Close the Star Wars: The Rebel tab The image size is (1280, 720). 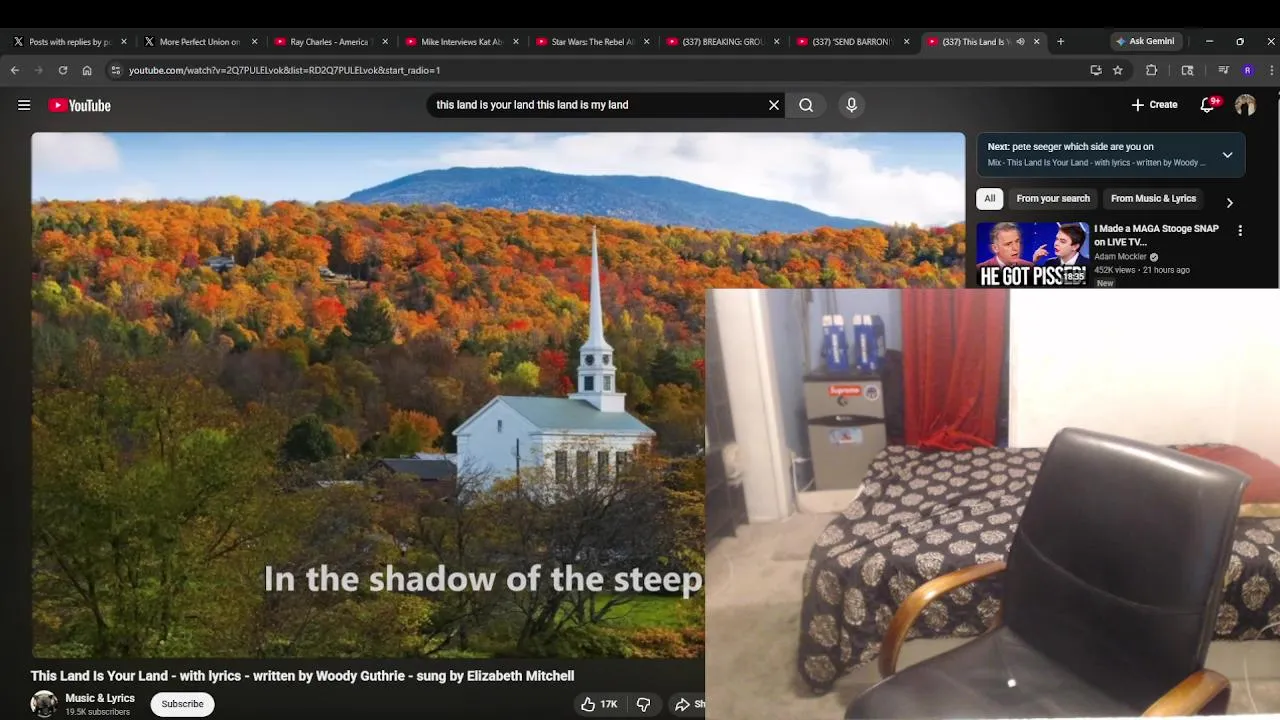pos(646,41)
